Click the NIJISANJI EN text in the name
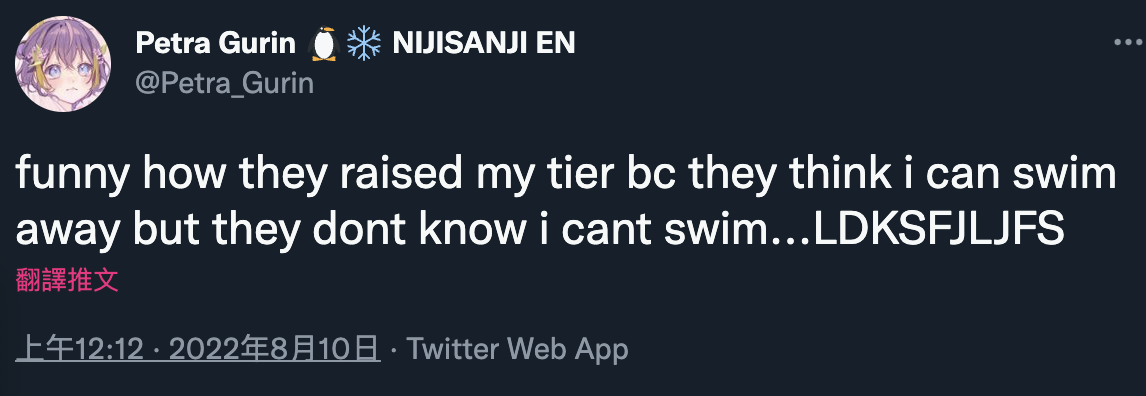 click(x=484, y=44)
